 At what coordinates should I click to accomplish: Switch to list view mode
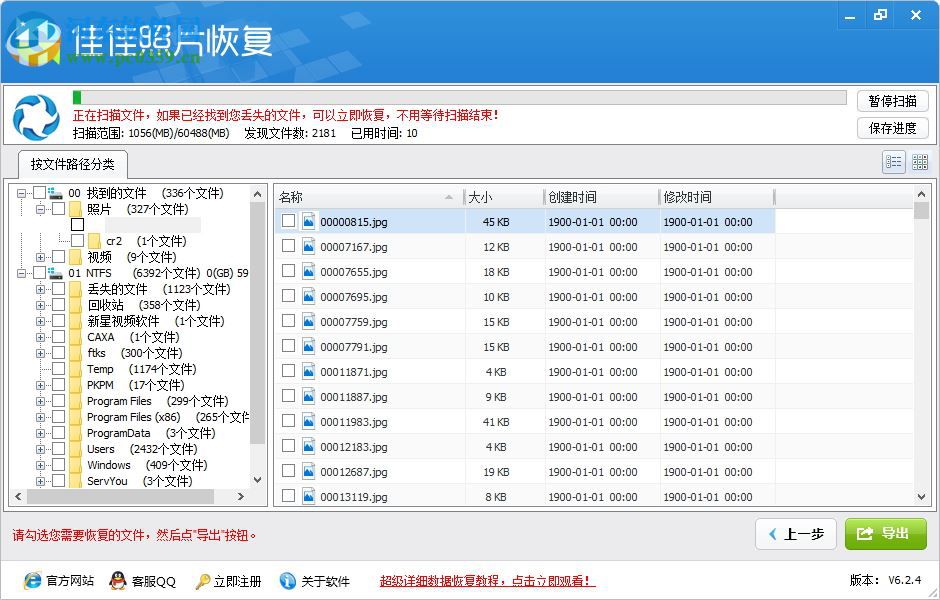[x=893, y=161]
